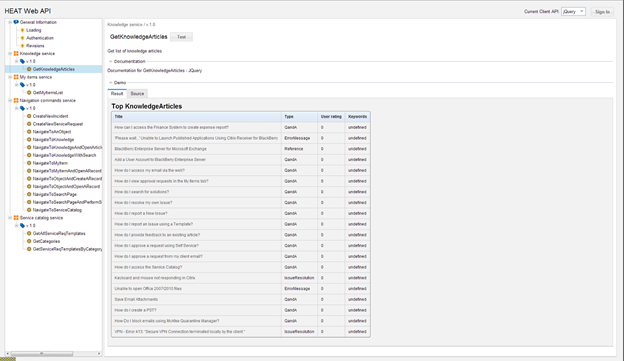Screen dimensions: 624x361
Task: Click the gear icon next to NavigateToKnowledgeWithSearch
Action: coord(29,155)
